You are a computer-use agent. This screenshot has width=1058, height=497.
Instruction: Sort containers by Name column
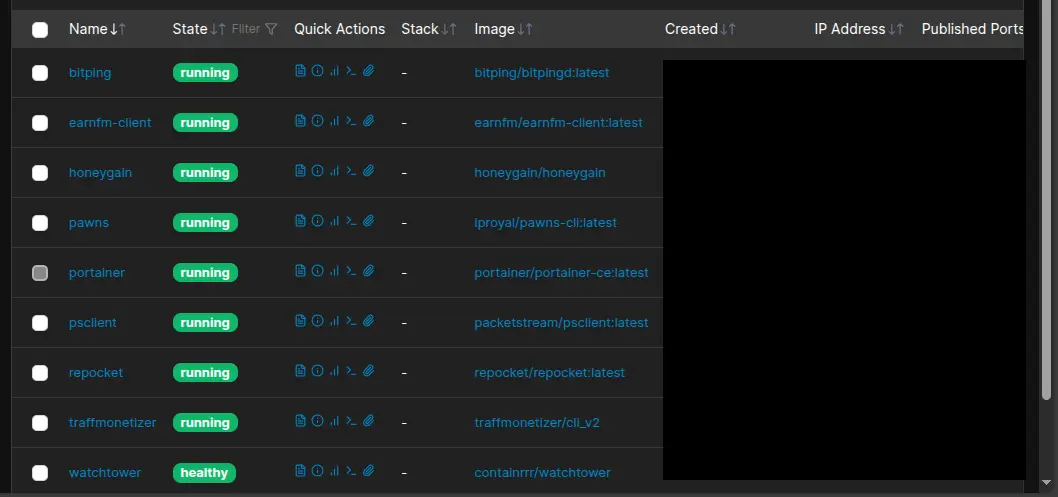pos(97,29)
